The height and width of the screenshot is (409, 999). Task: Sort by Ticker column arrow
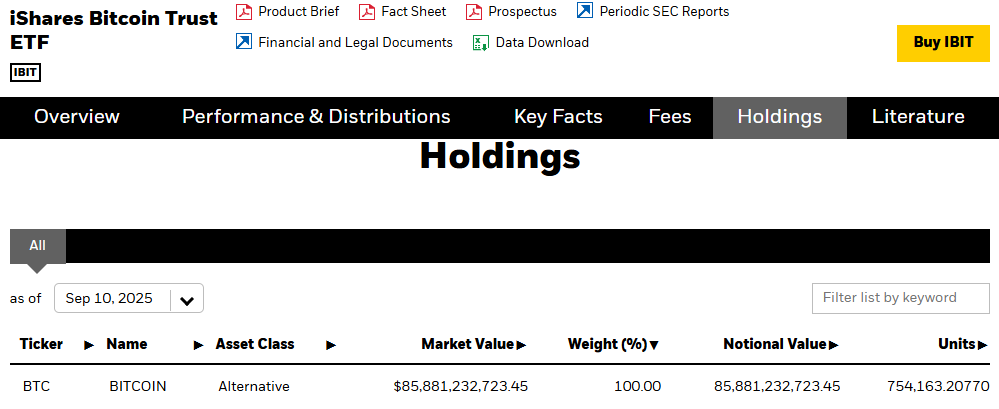[x=89, y=345]
